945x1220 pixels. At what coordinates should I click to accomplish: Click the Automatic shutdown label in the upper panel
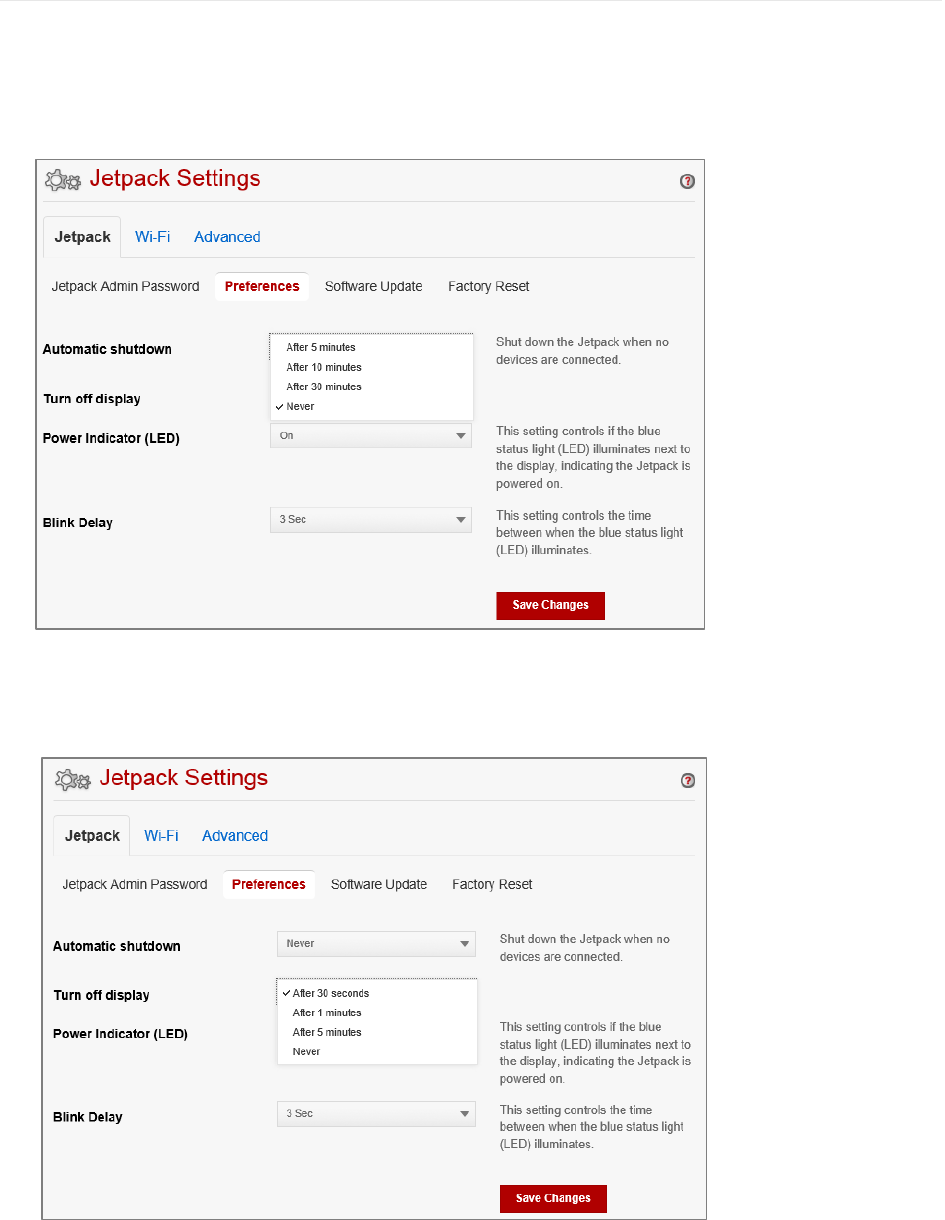107,349
